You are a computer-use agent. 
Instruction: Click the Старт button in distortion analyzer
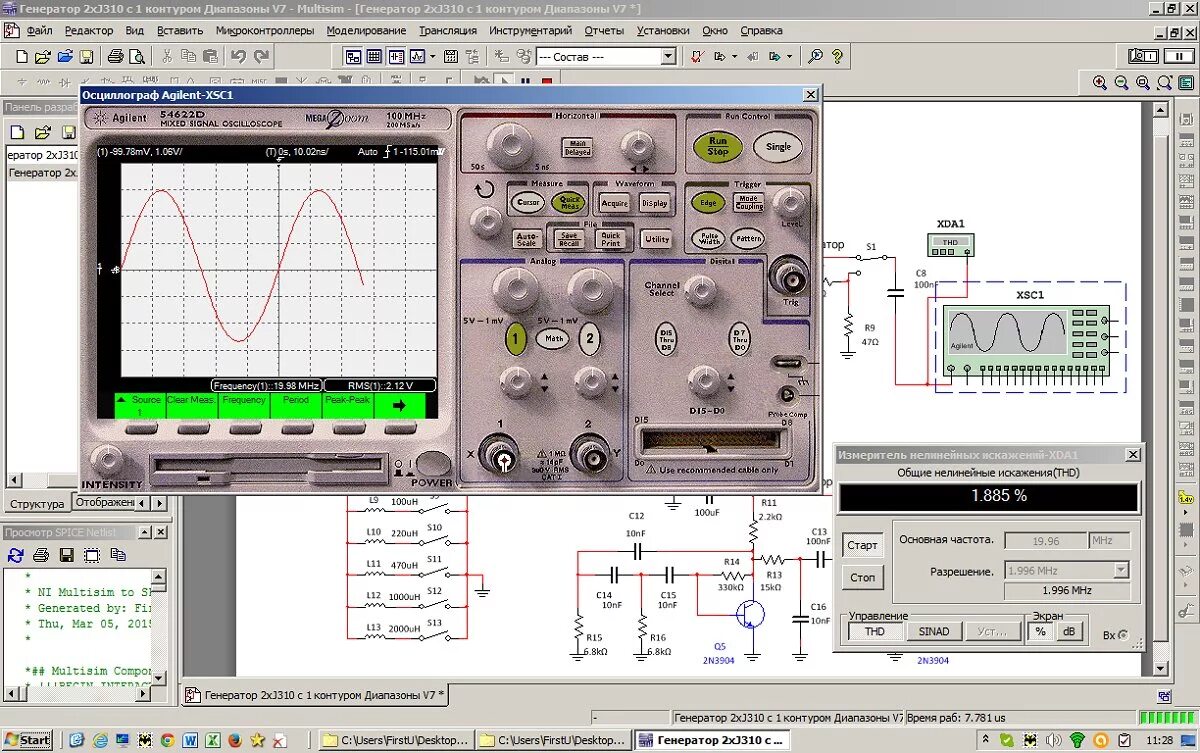[862, 545]
